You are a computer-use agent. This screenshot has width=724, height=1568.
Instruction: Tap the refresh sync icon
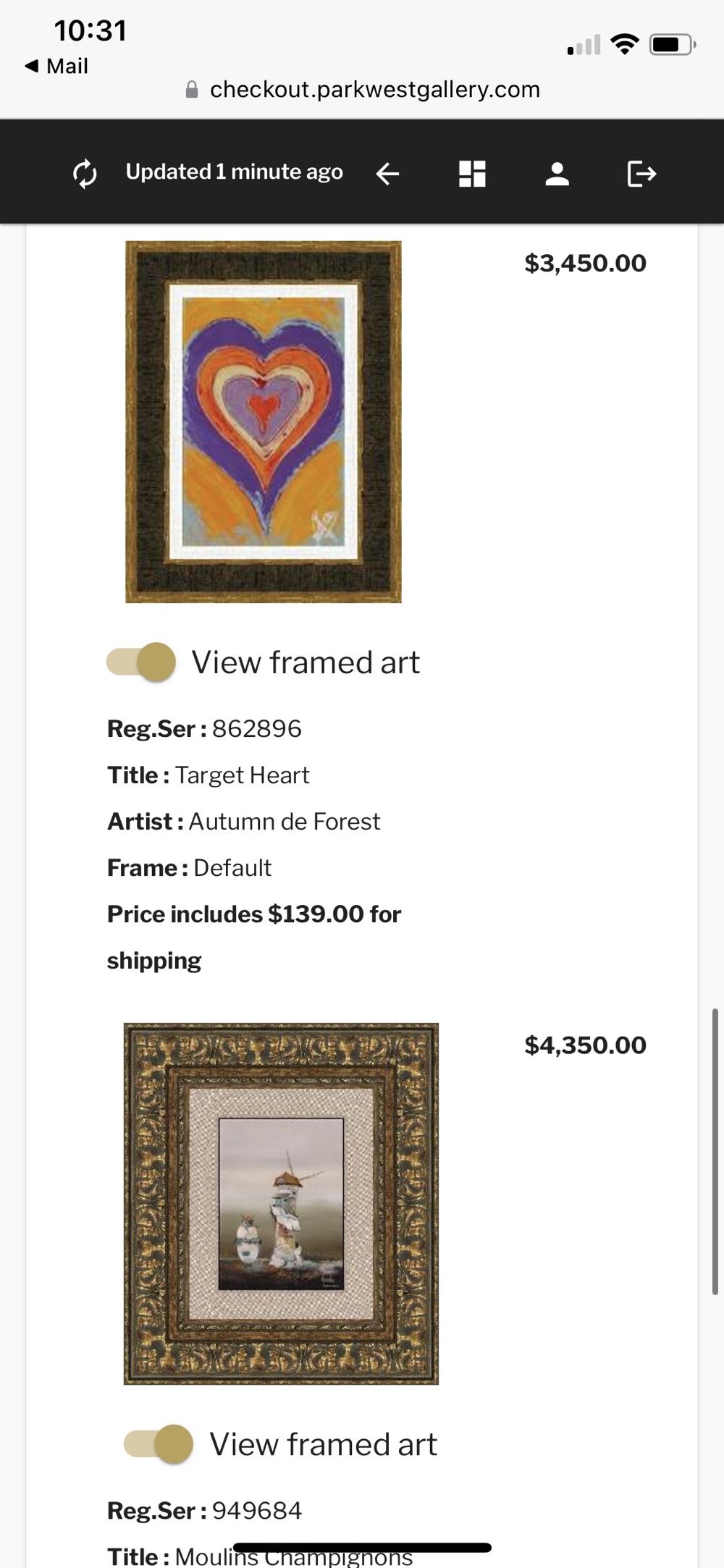pos(85,174)
